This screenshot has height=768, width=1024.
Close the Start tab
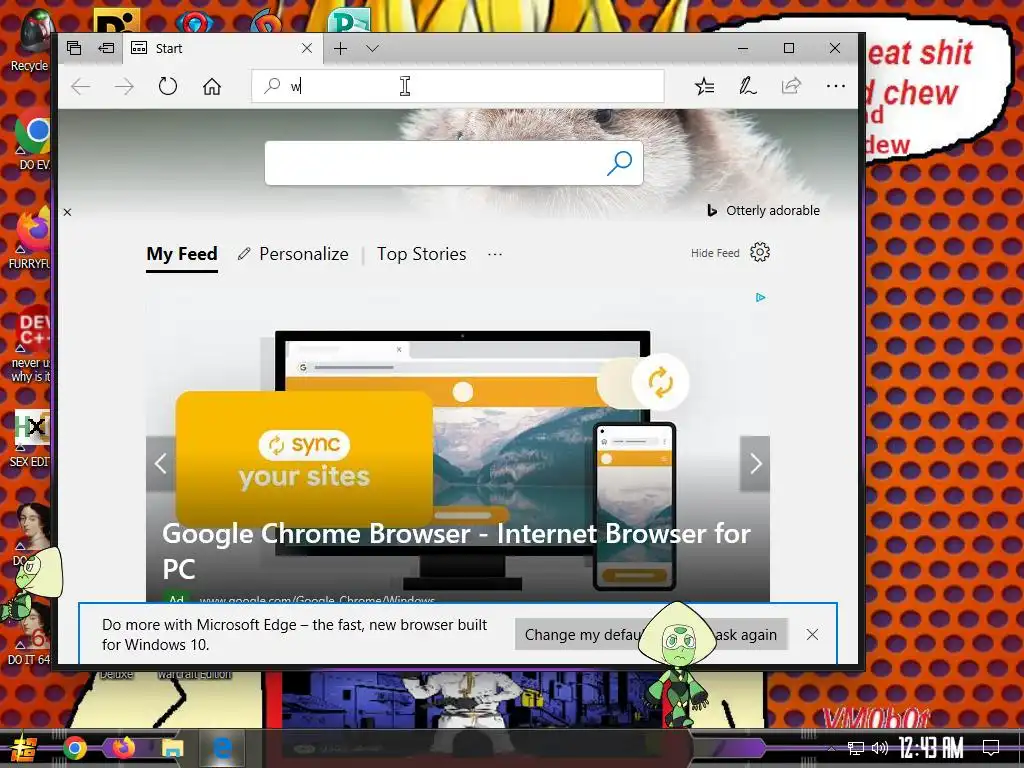pyautogui.click(x=306, y=48)
